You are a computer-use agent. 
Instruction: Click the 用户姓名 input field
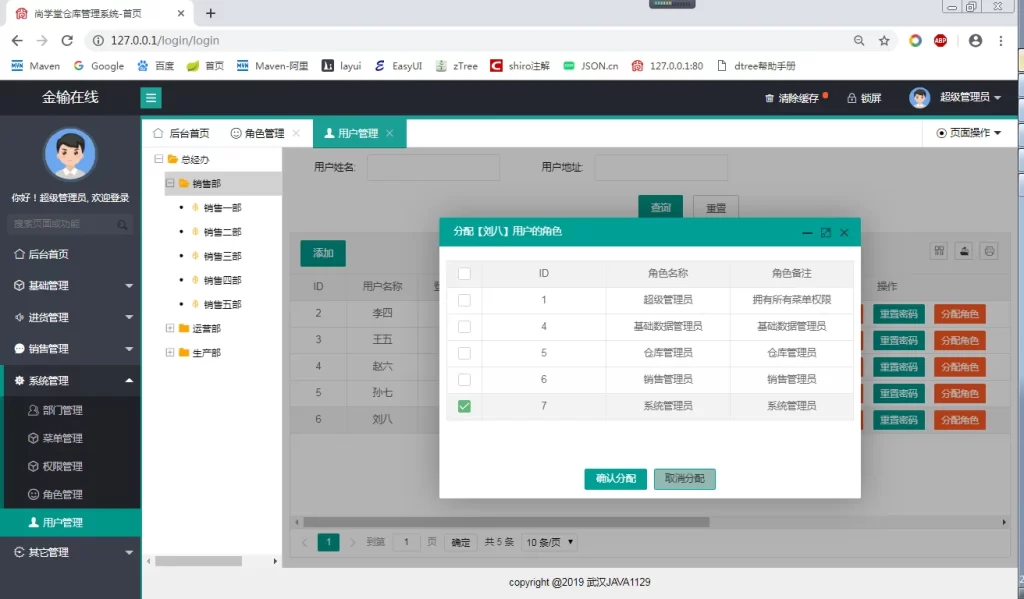pyautogui.click(x=433, y=167)
